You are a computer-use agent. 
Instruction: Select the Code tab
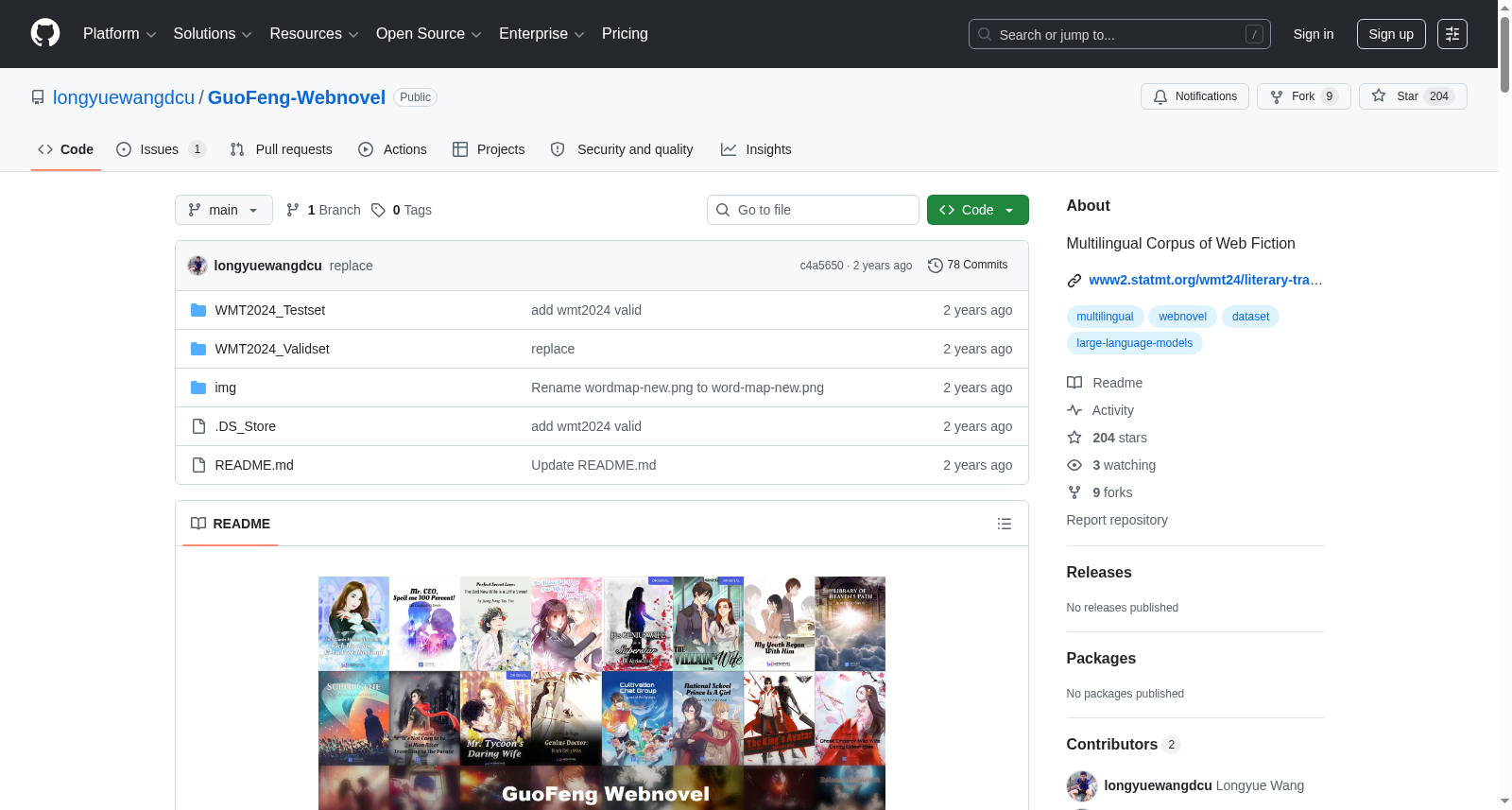(x=65, y=149)
